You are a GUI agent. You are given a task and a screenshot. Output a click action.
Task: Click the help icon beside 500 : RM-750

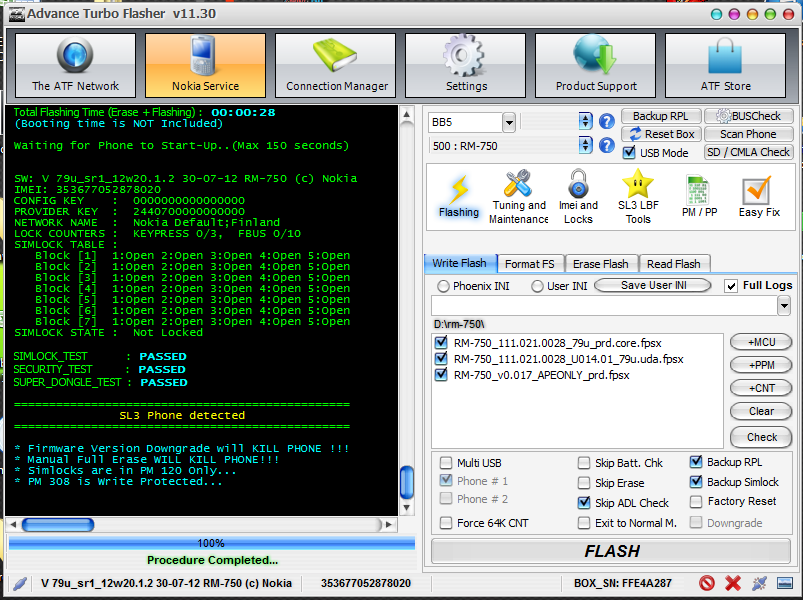tap(607, 145)
